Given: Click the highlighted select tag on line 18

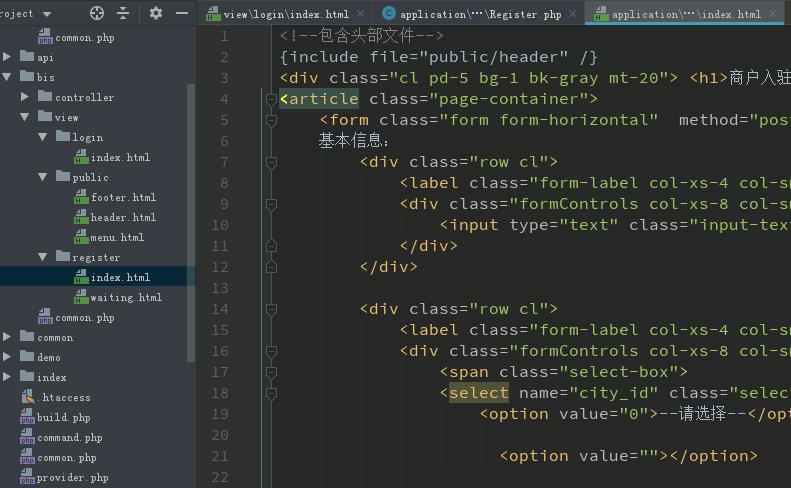Looking at the screenshot, I should (x=479, y=393).
